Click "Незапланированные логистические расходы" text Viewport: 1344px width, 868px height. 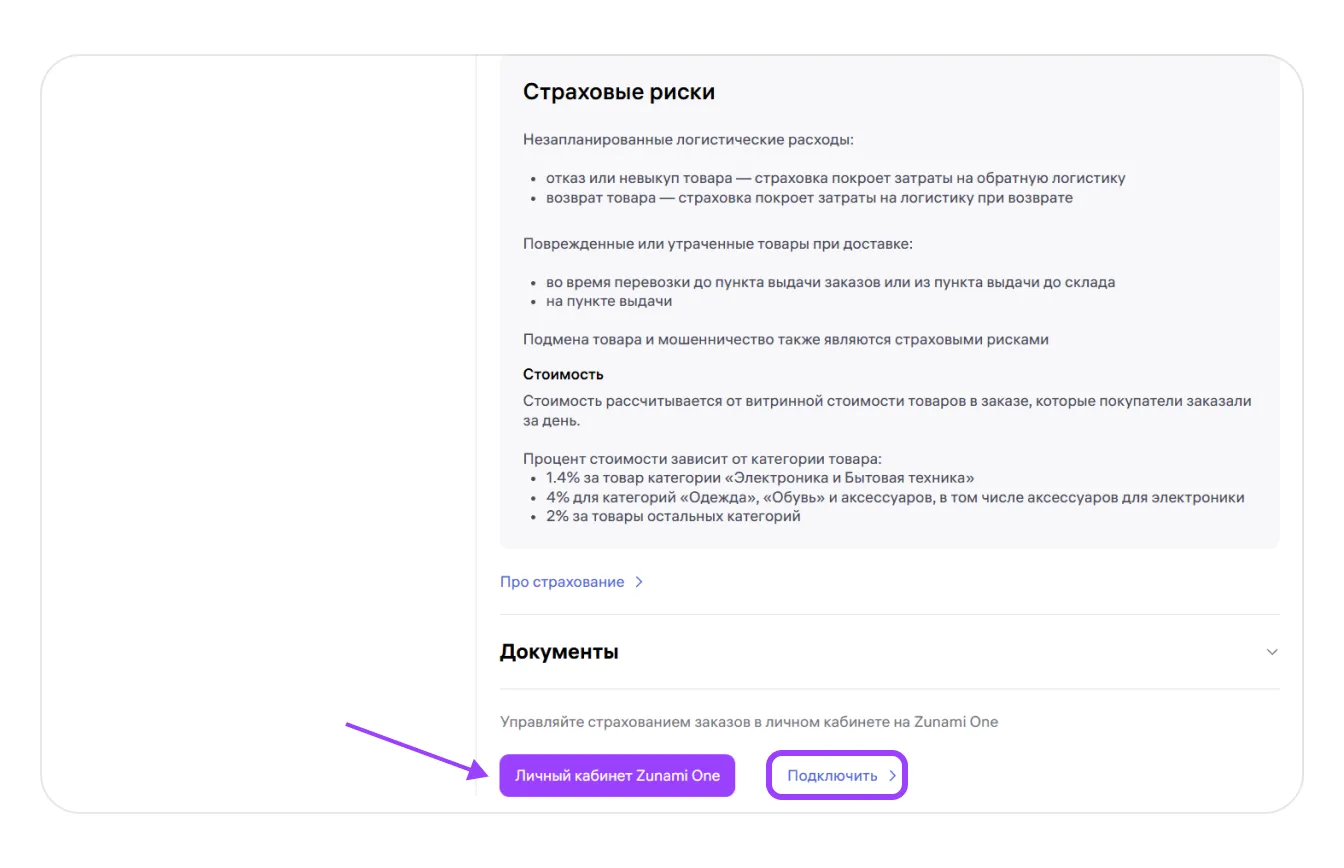point(688,140)
